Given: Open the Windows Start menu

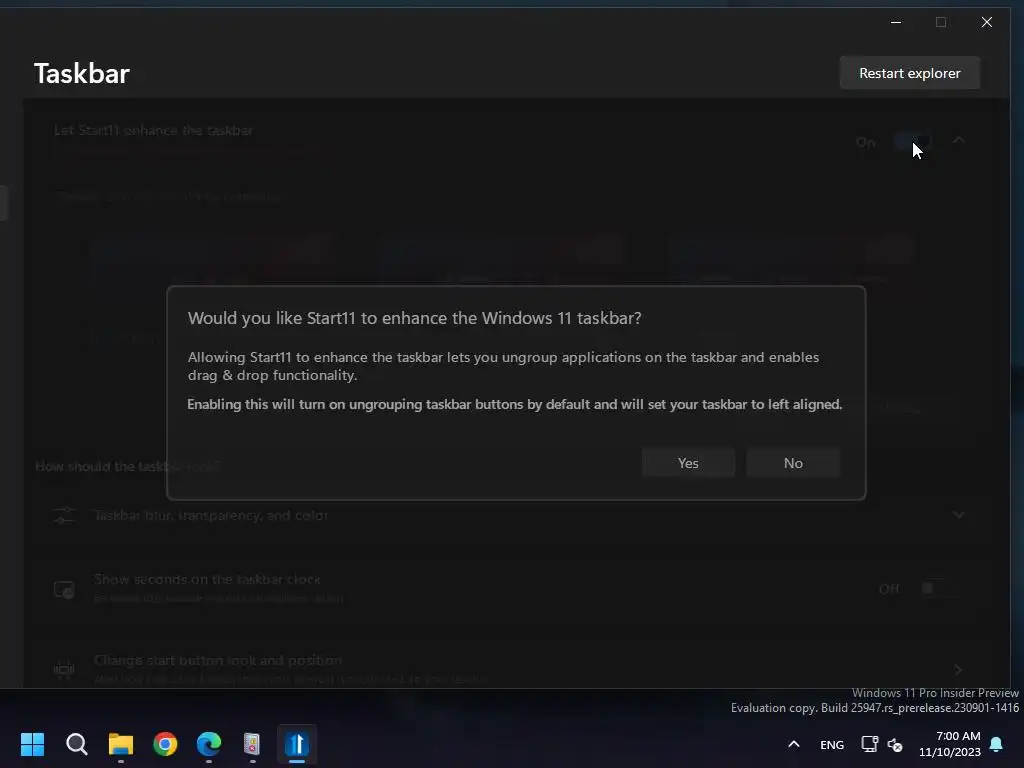Looking at the screenshot, I should pos(32,744).
